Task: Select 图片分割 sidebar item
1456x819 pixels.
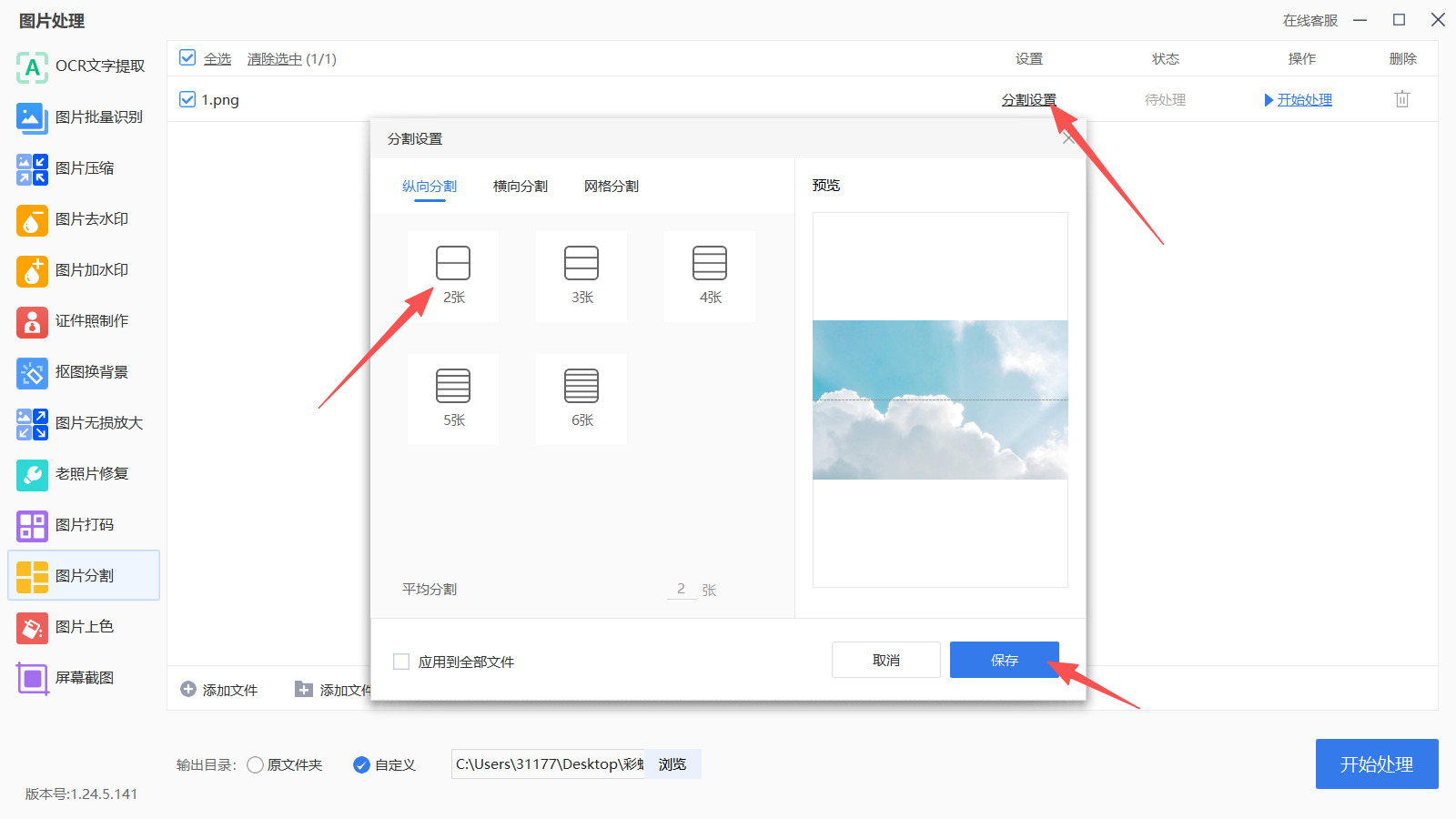Action: [x=84, y=575]
